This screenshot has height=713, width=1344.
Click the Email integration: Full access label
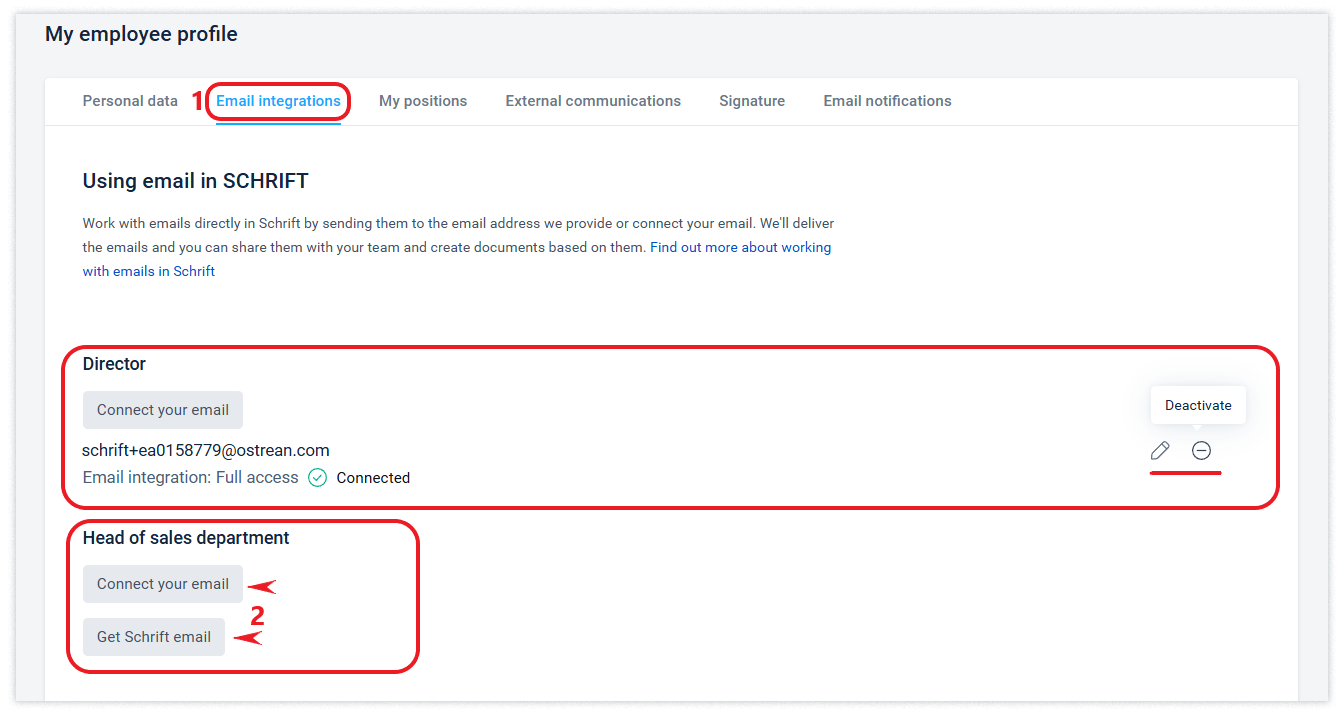click(x=191, y=478)
